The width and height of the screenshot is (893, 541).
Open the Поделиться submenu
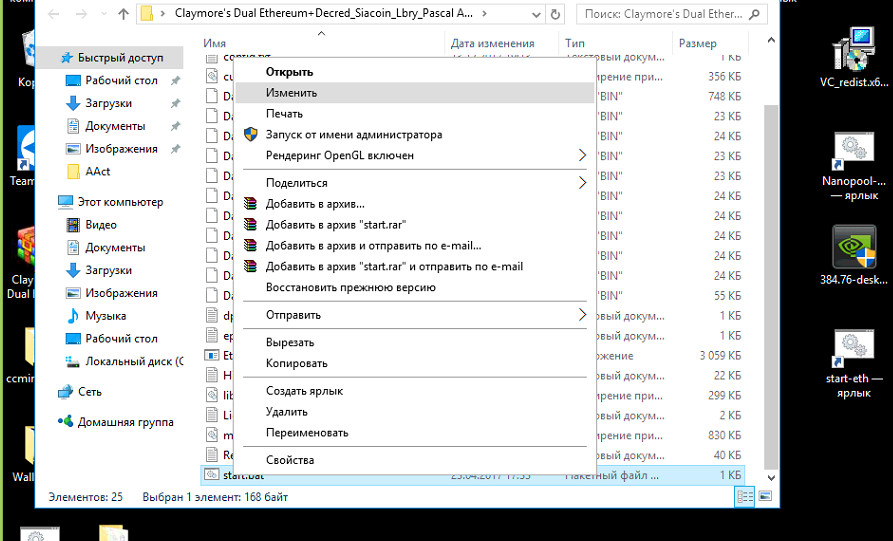414,183
